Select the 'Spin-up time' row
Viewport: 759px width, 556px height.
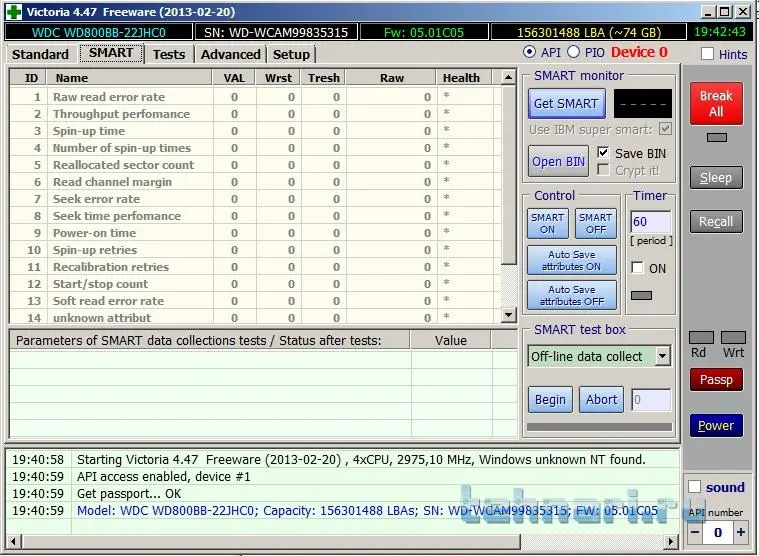pyautogui.click(x=256, y=131)
